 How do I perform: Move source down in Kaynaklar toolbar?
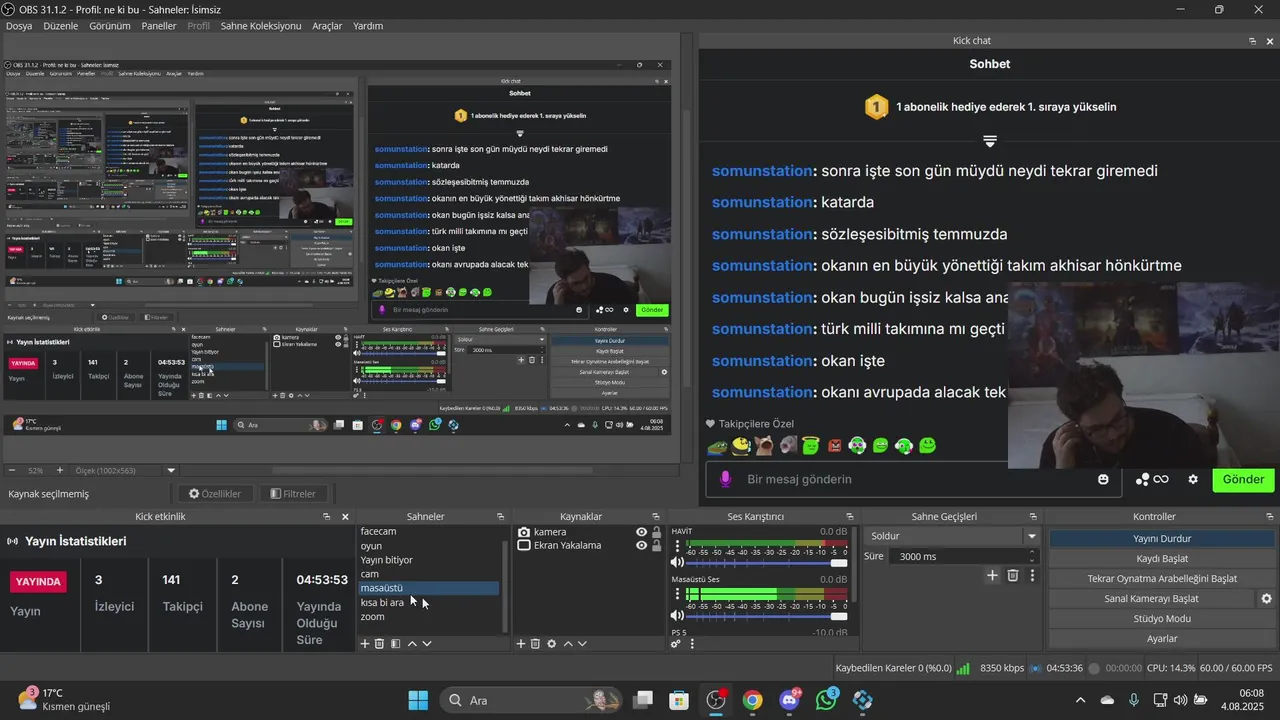(582, 644)
